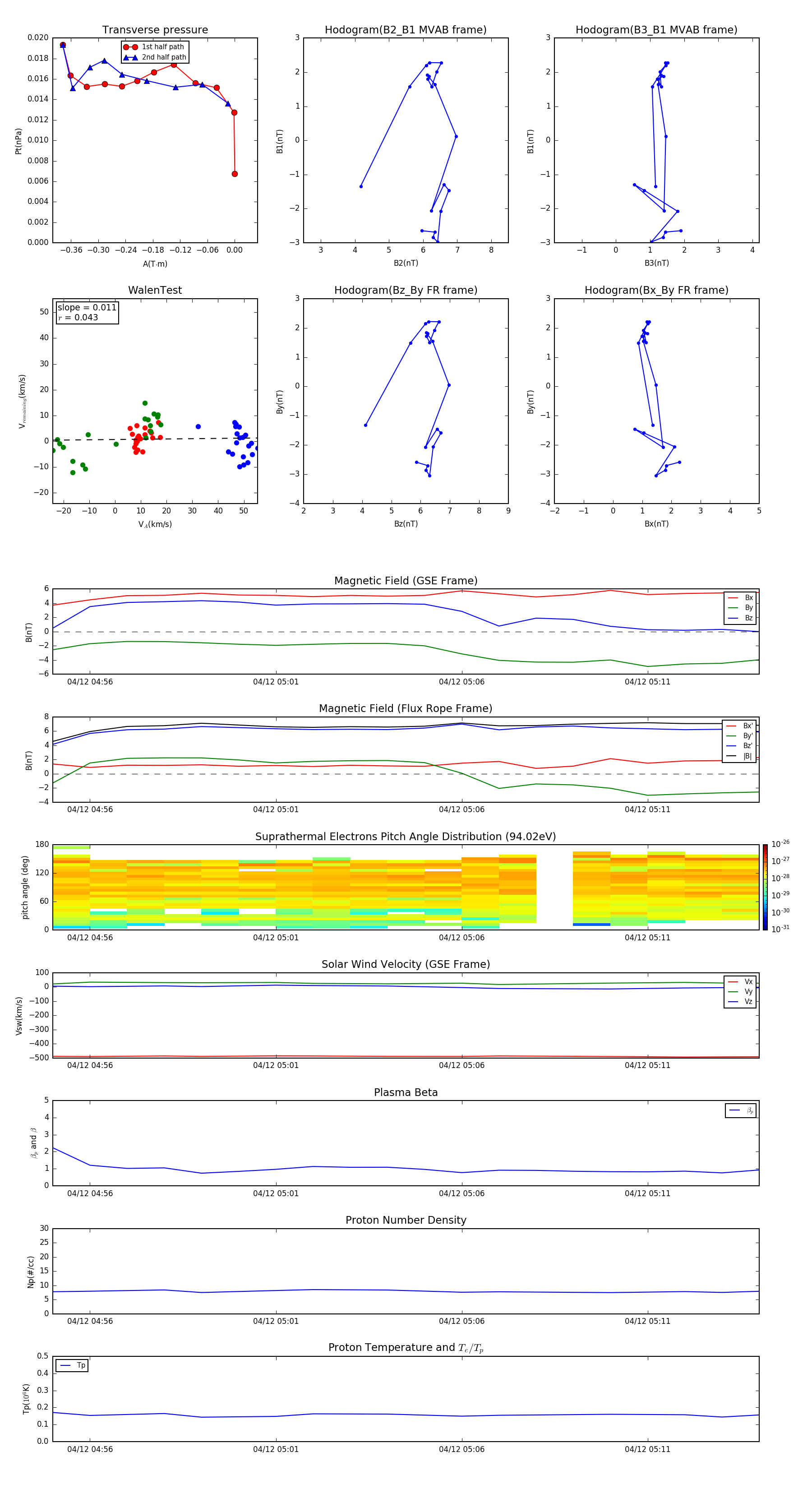
Task: Click 'Solar Wind Velocity (GSE Frame)' title
Action: tap(406, 965)
